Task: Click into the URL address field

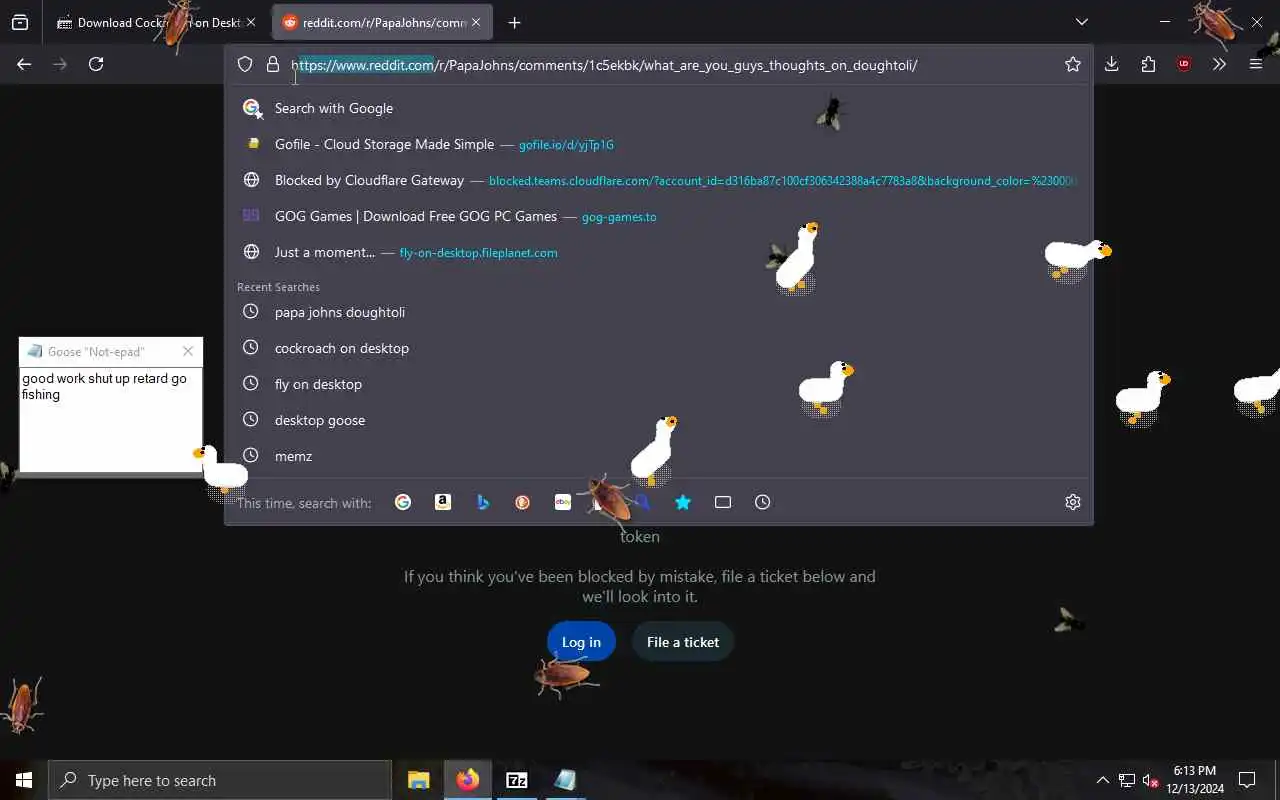Action: pos(670,65)
